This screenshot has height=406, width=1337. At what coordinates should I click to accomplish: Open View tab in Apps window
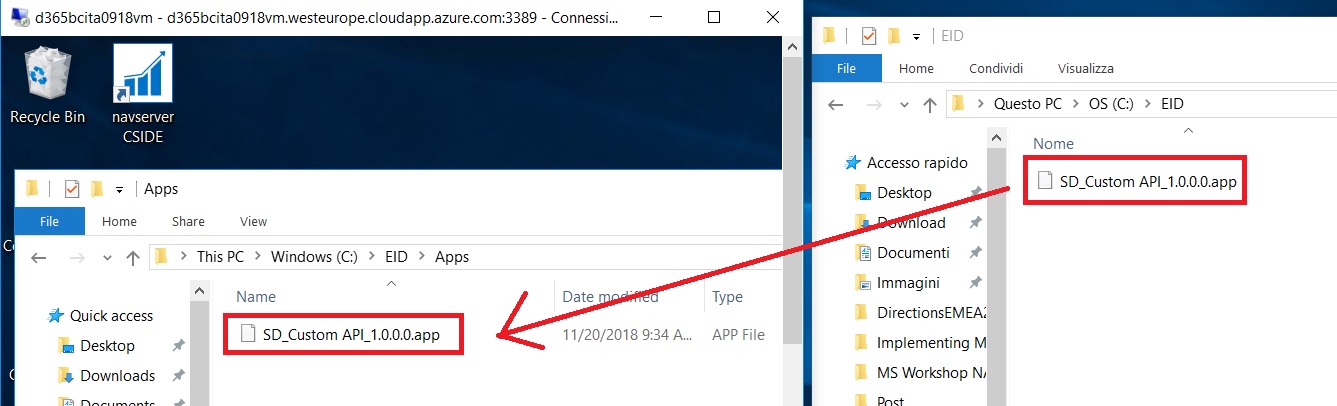pos(254,221)
